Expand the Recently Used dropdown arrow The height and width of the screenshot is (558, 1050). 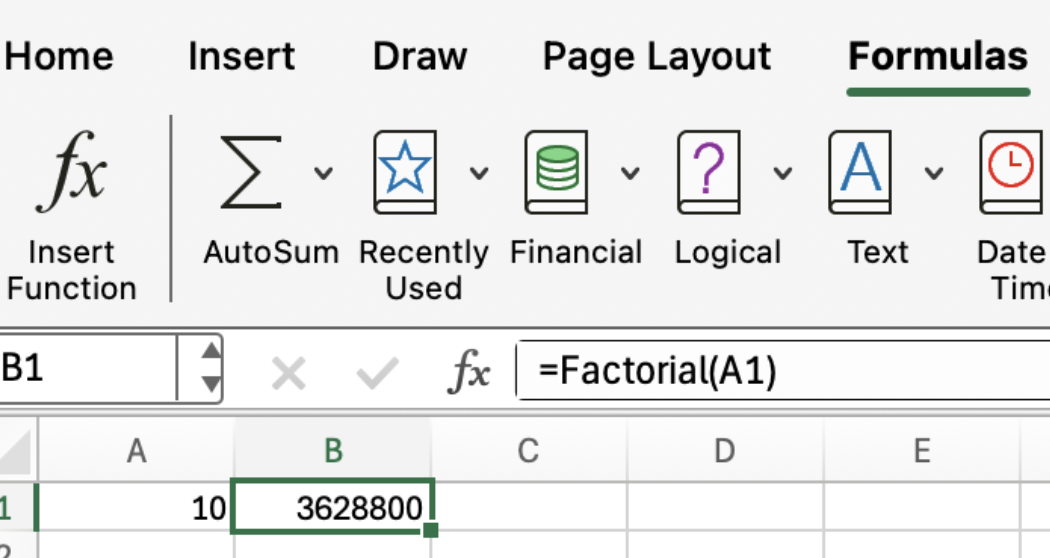(479, 173)
